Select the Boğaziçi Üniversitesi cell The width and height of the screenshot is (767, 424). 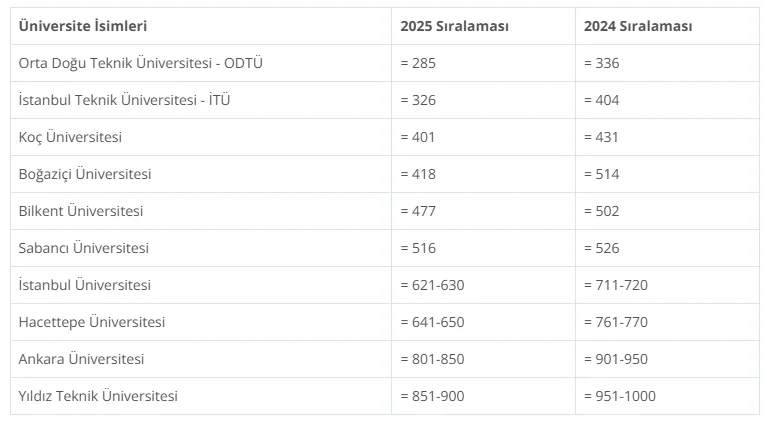click(85, 174)
